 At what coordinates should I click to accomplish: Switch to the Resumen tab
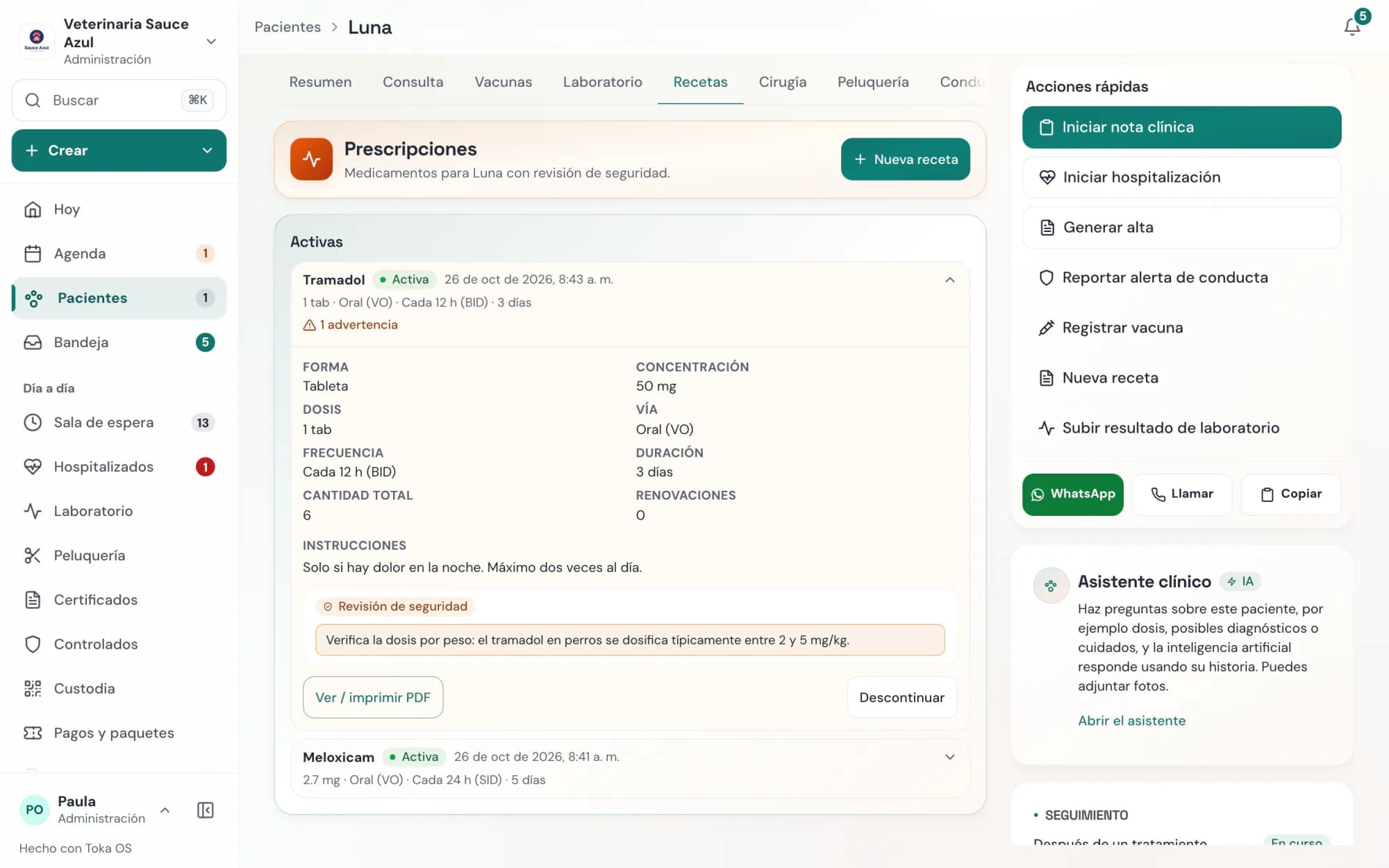(x=320, y=82)
